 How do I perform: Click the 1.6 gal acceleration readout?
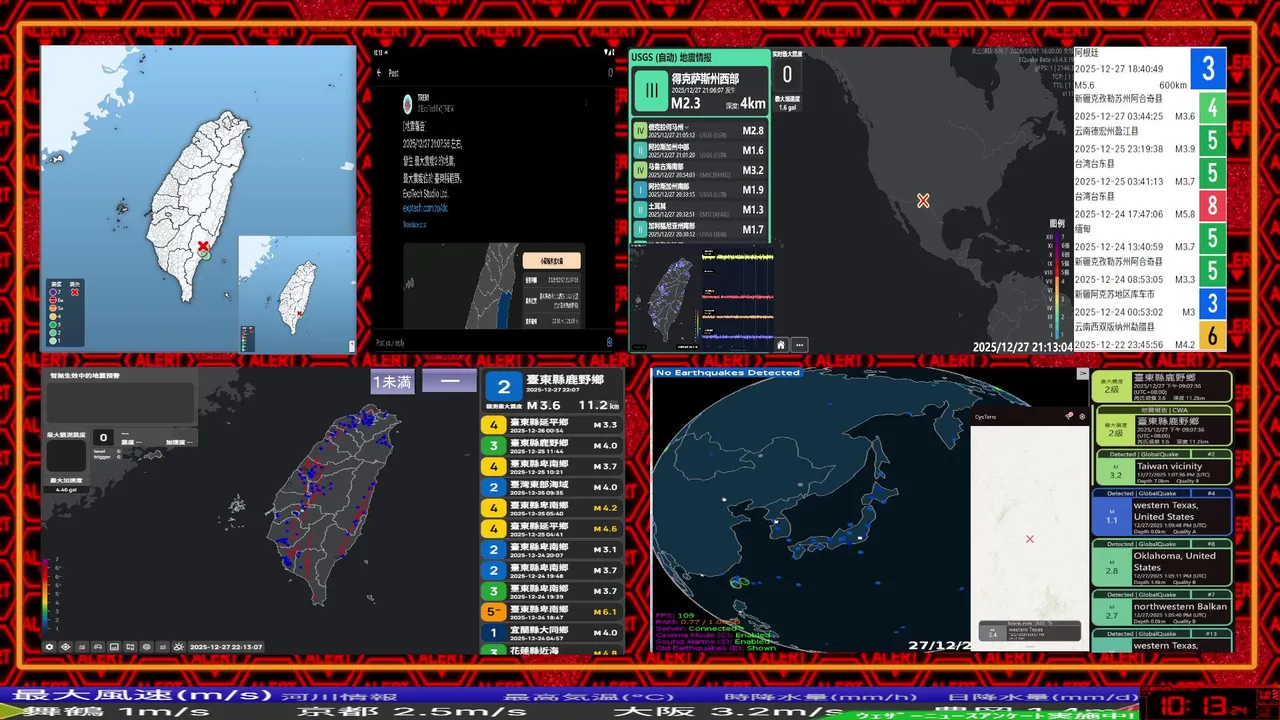coord(787,107)
